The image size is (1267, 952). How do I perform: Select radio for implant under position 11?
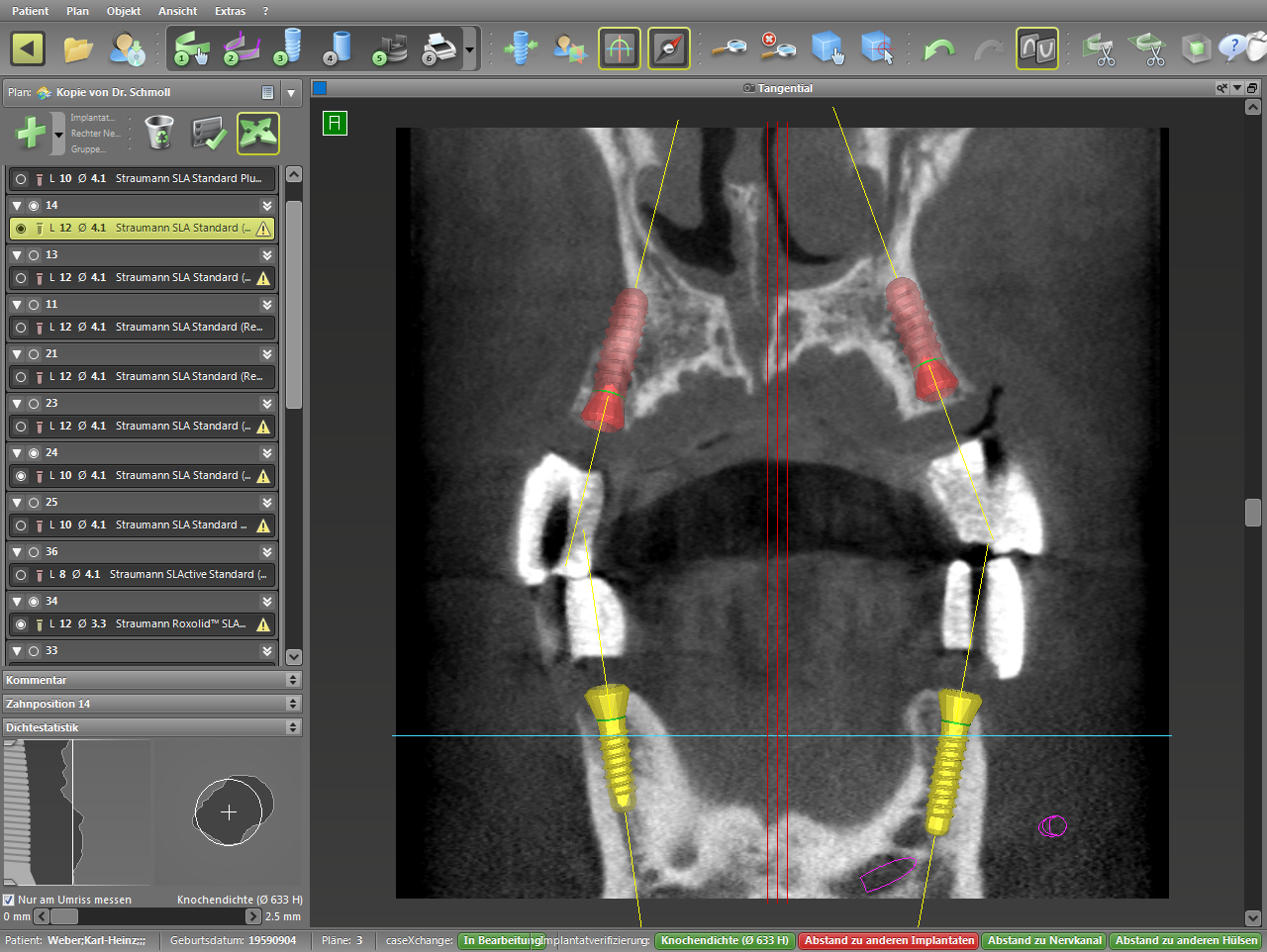tap(21, 328)
